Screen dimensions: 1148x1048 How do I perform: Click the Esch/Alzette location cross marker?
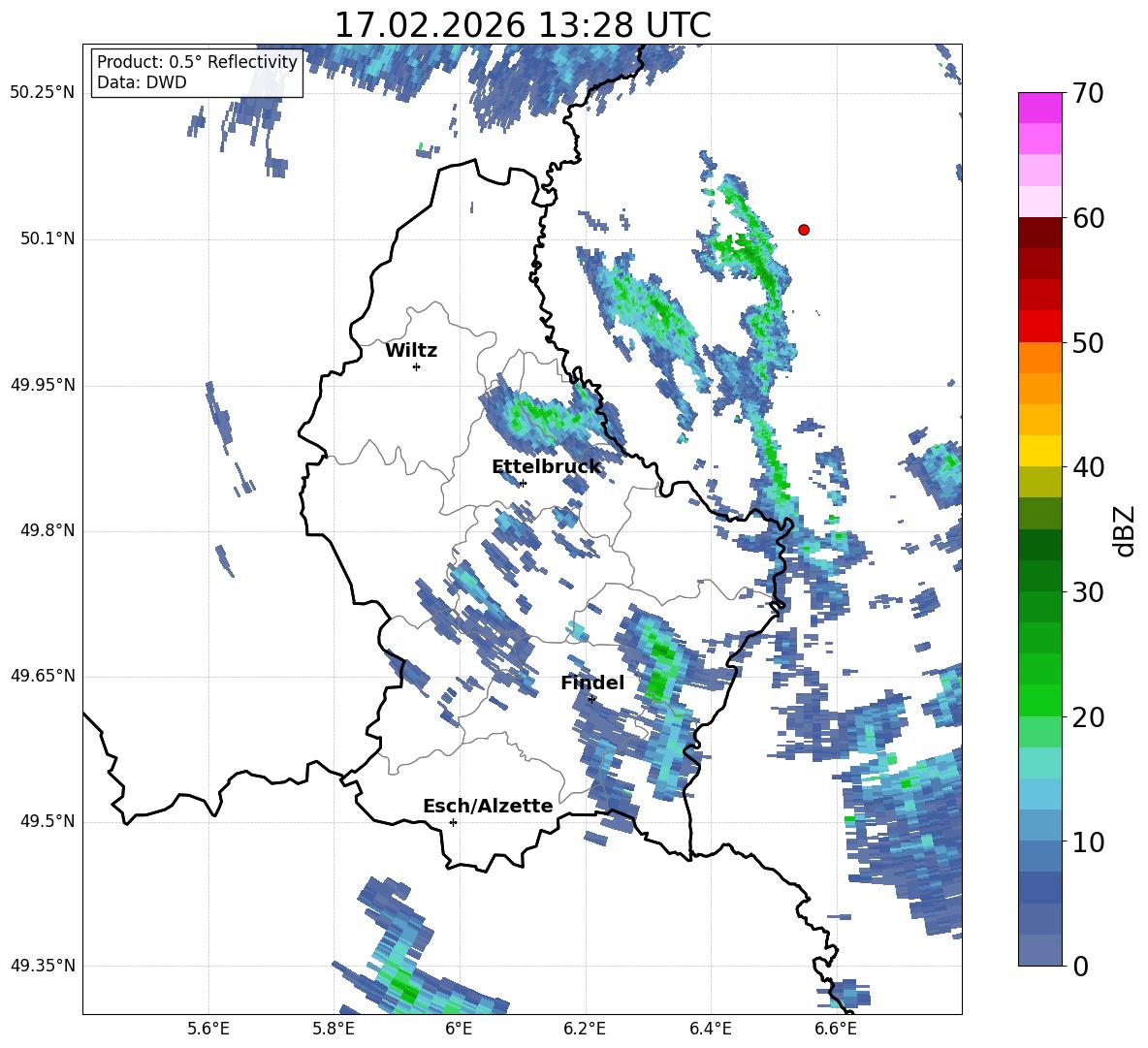[453, 822]
